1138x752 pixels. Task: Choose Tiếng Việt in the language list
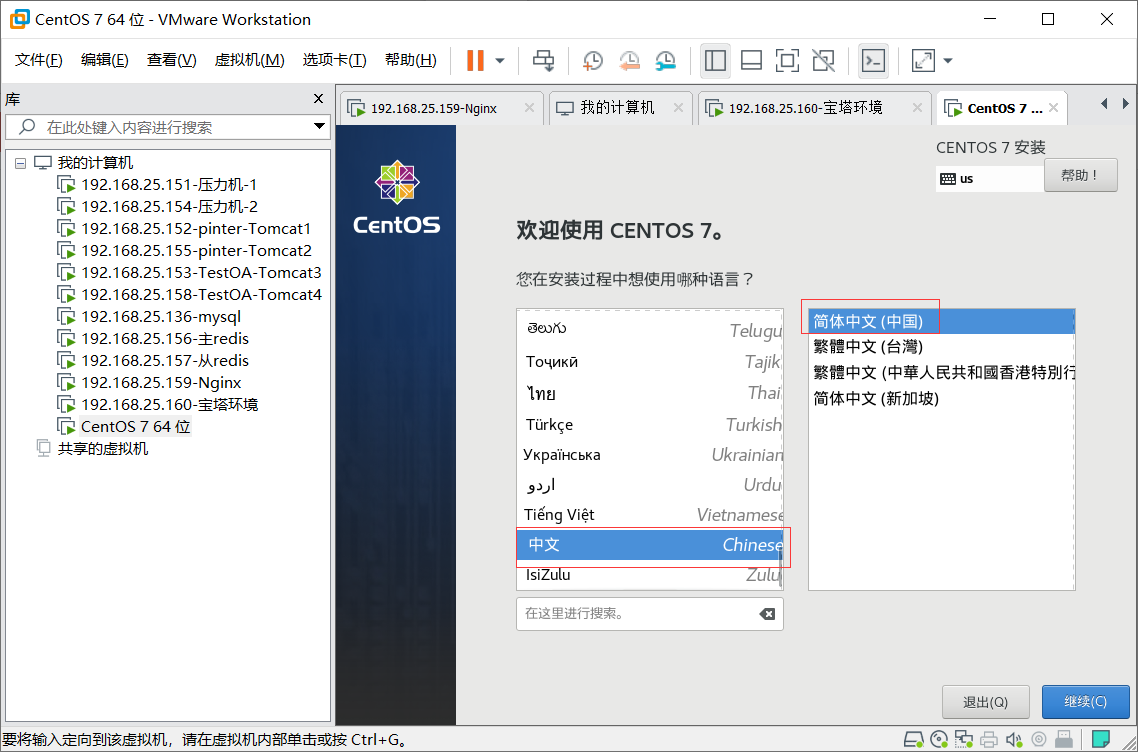point(650,515)
